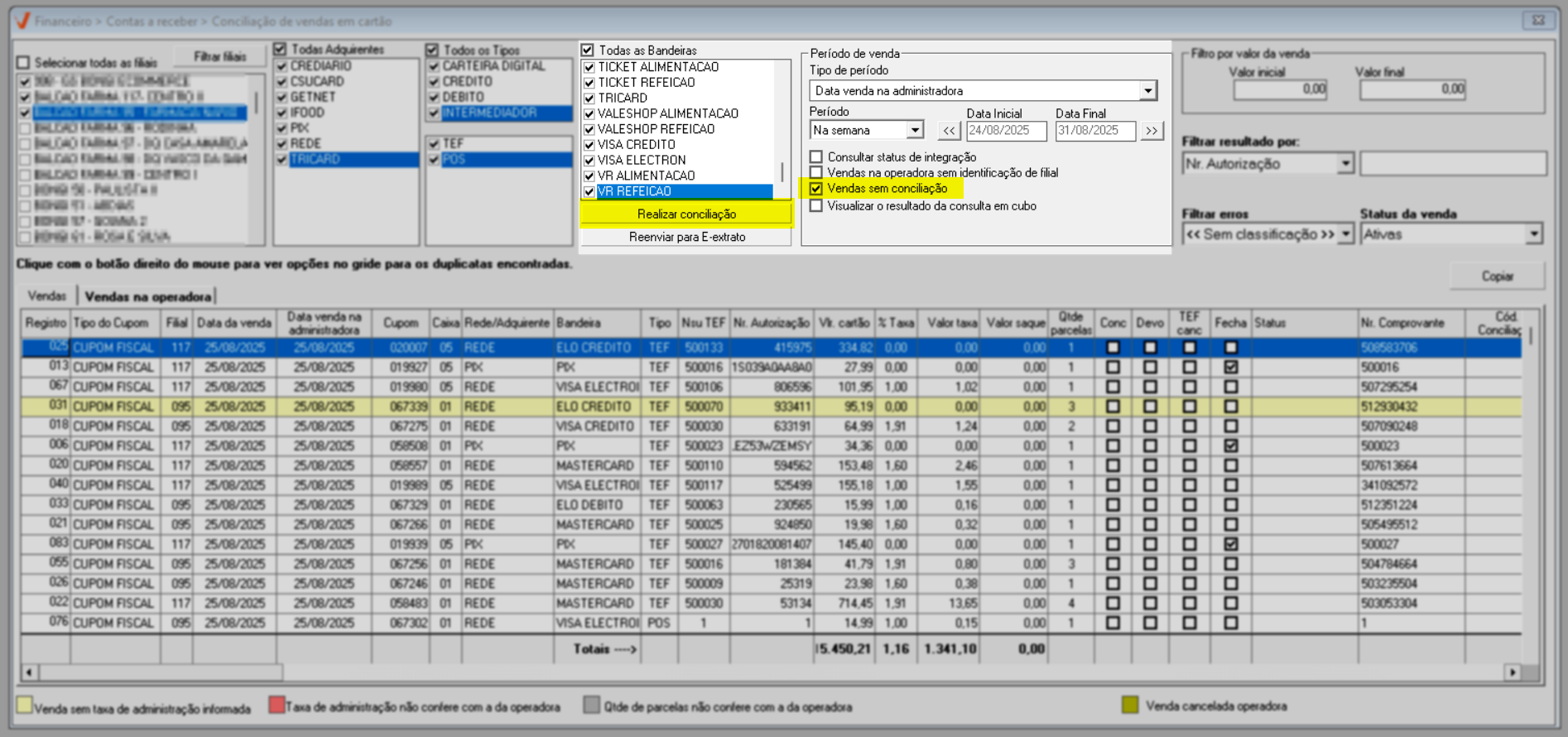Switch to the 'Vendas' tab

[x=47, y=296]
